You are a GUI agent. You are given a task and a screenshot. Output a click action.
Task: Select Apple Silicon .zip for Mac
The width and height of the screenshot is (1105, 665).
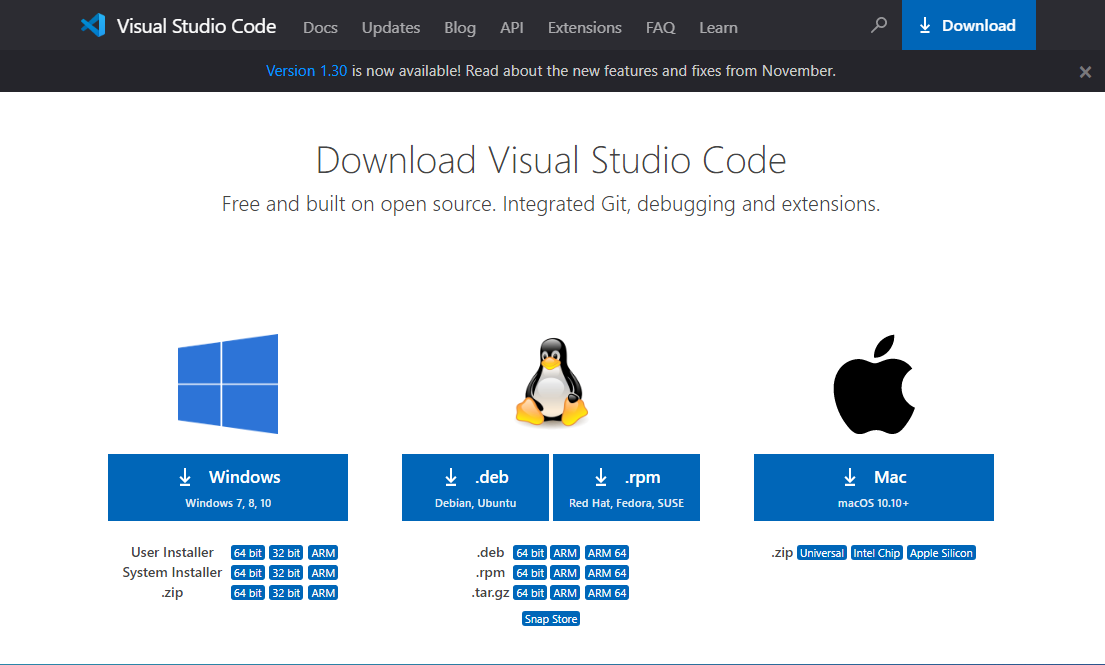point(941,553)
